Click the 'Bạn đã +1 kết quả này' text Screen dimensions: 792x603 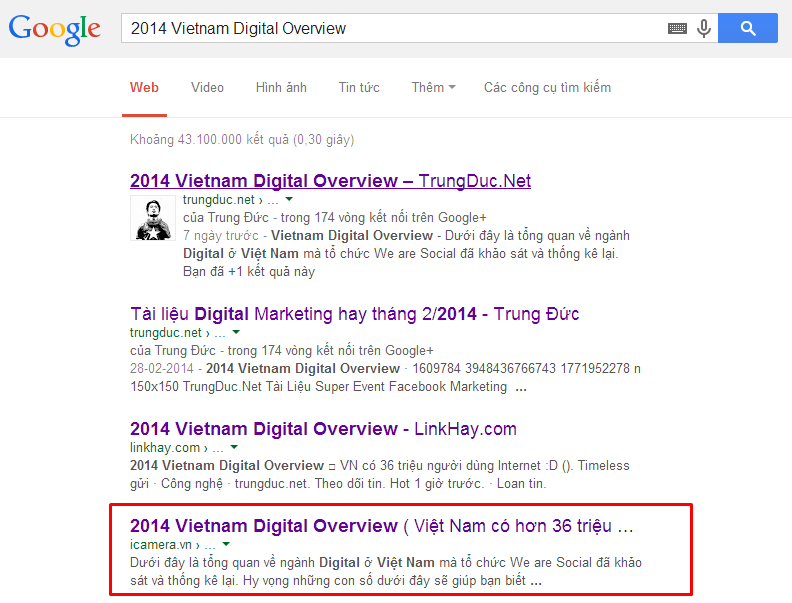pos(249,272)
